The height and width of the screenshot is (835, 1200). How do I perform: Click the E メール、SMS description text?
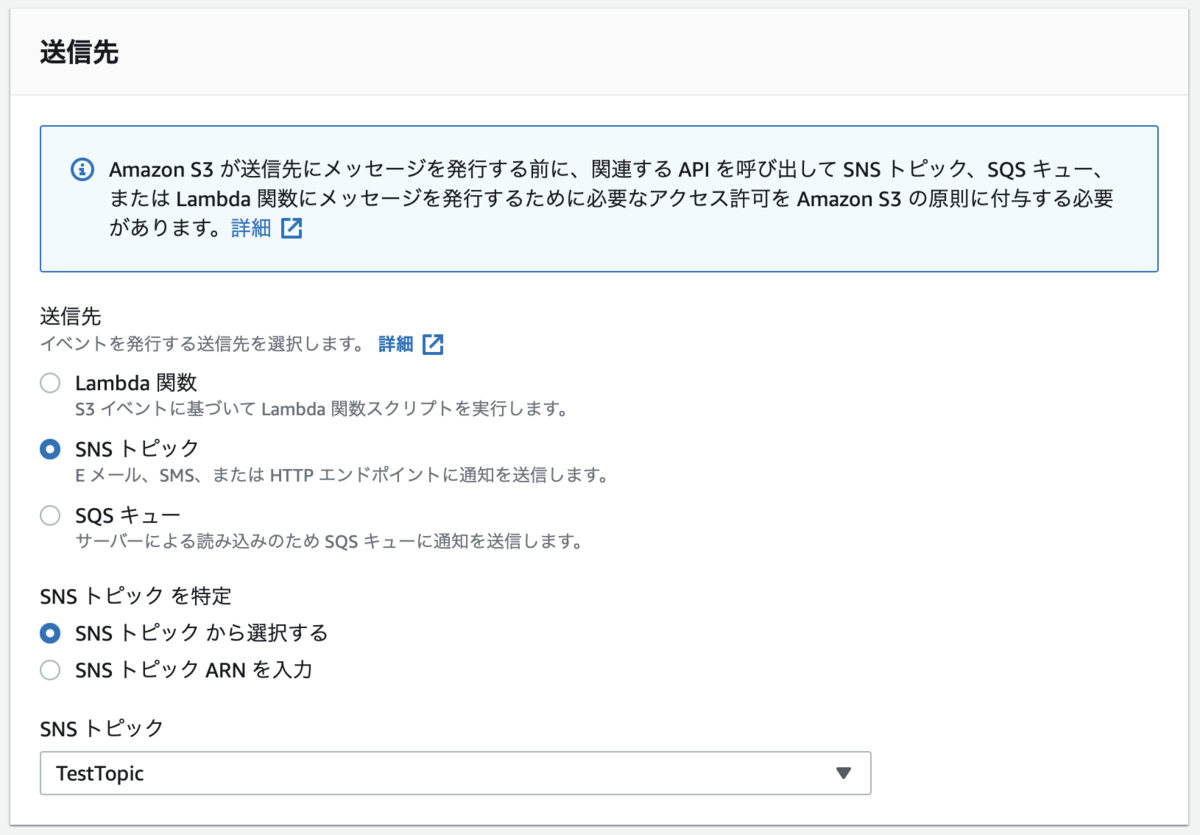click(x=342, y=475)
